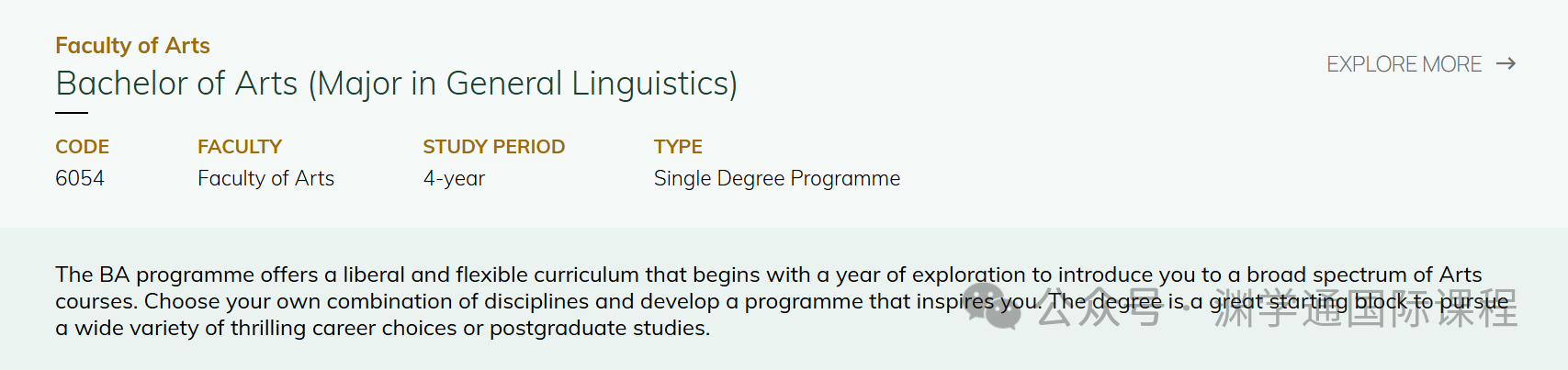Select the Single Degree Programme text
This screenshot has width=1568, height=370.
776,178
